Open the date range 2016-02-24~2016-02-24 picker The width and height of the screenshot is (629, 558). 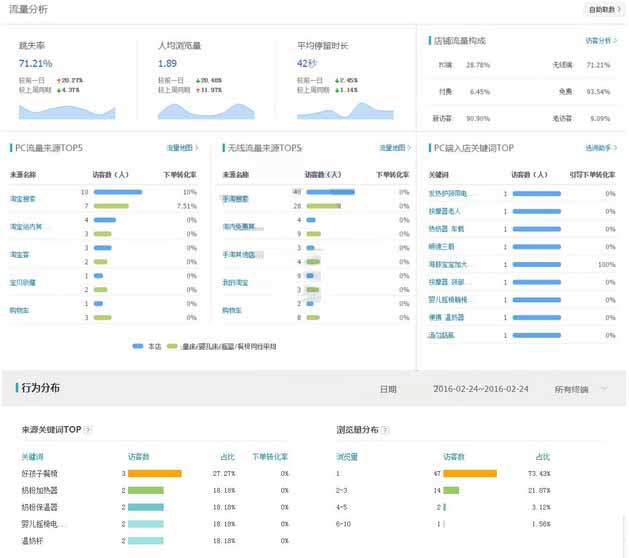(481, 389)
